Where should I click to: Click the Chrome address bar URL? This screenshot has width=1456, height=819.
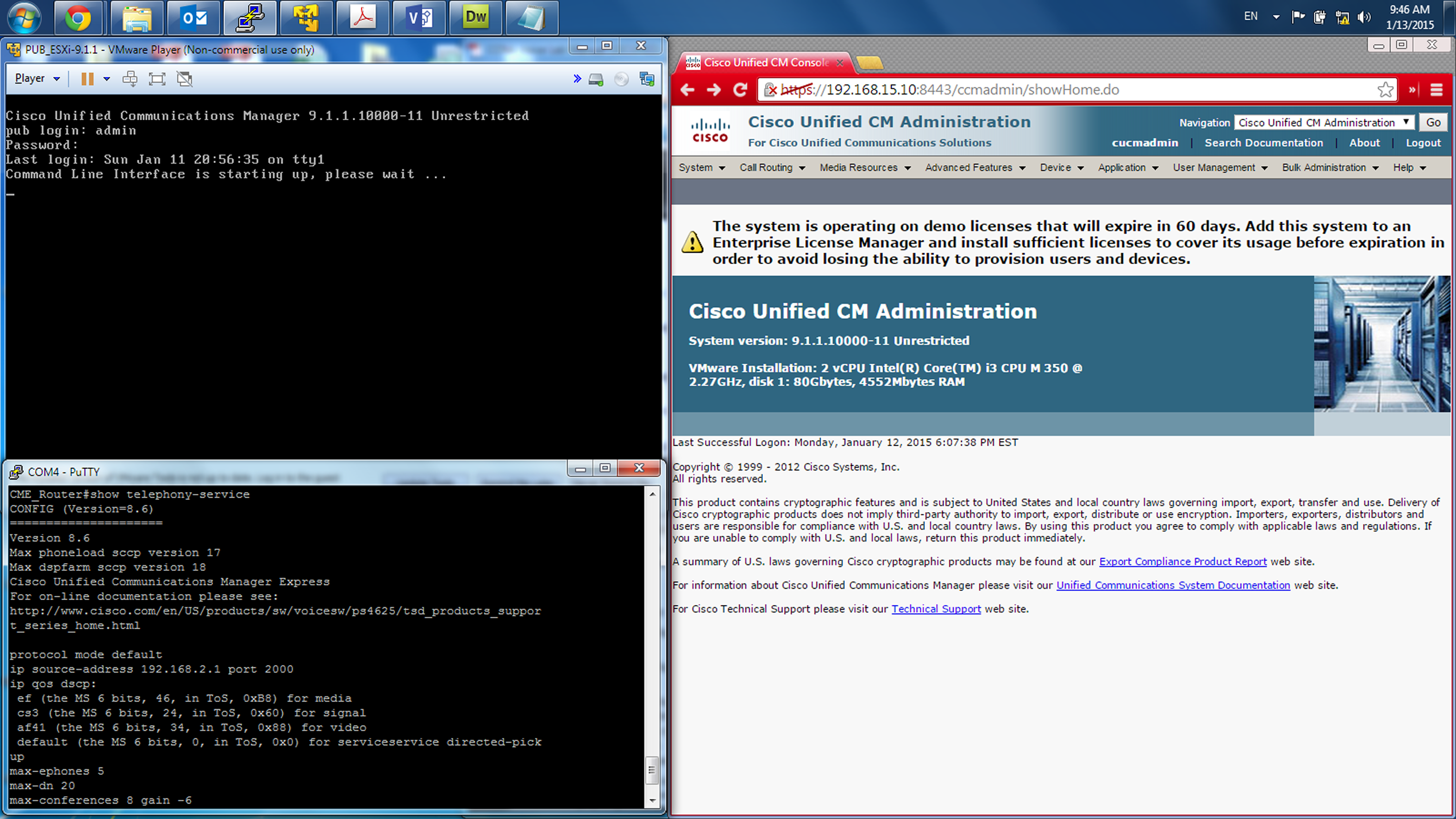(x=950, y=90)
